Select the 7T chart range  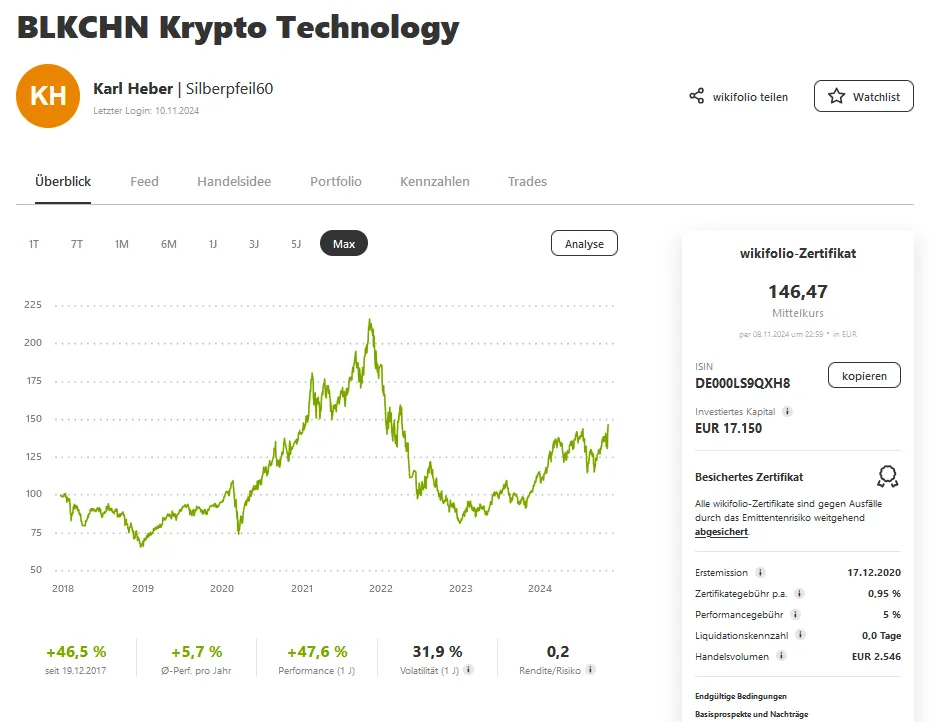point(76,244)
